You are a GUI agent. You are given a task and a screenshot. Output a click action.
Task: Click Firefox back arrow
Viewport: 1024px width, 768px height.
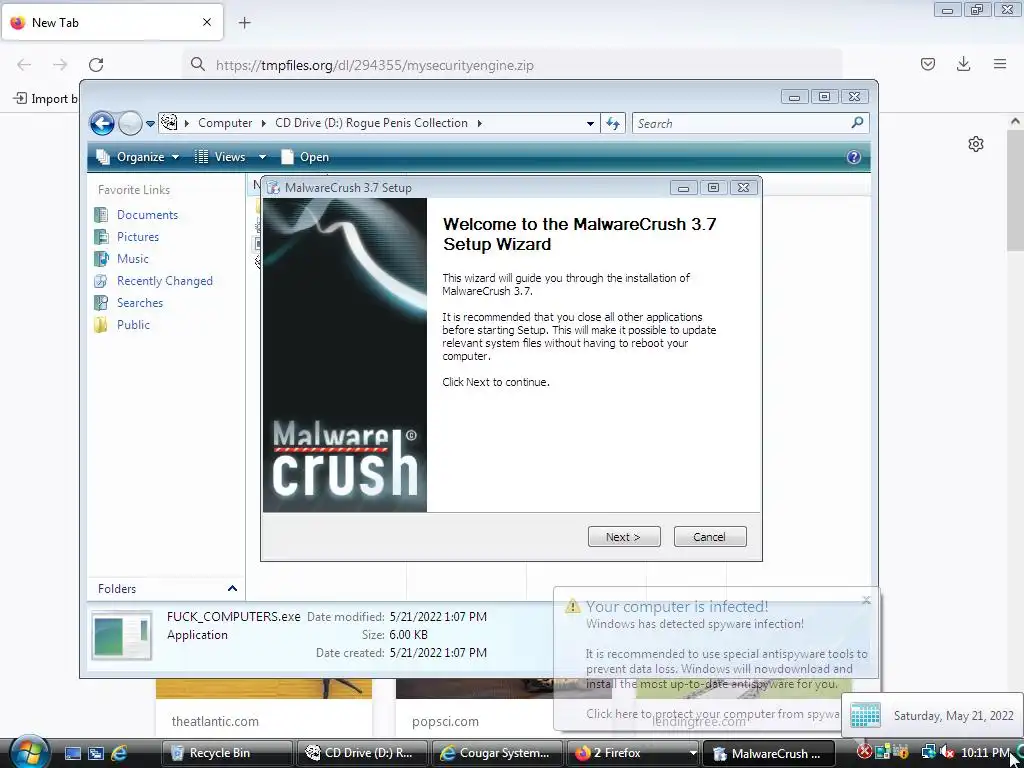24,65
